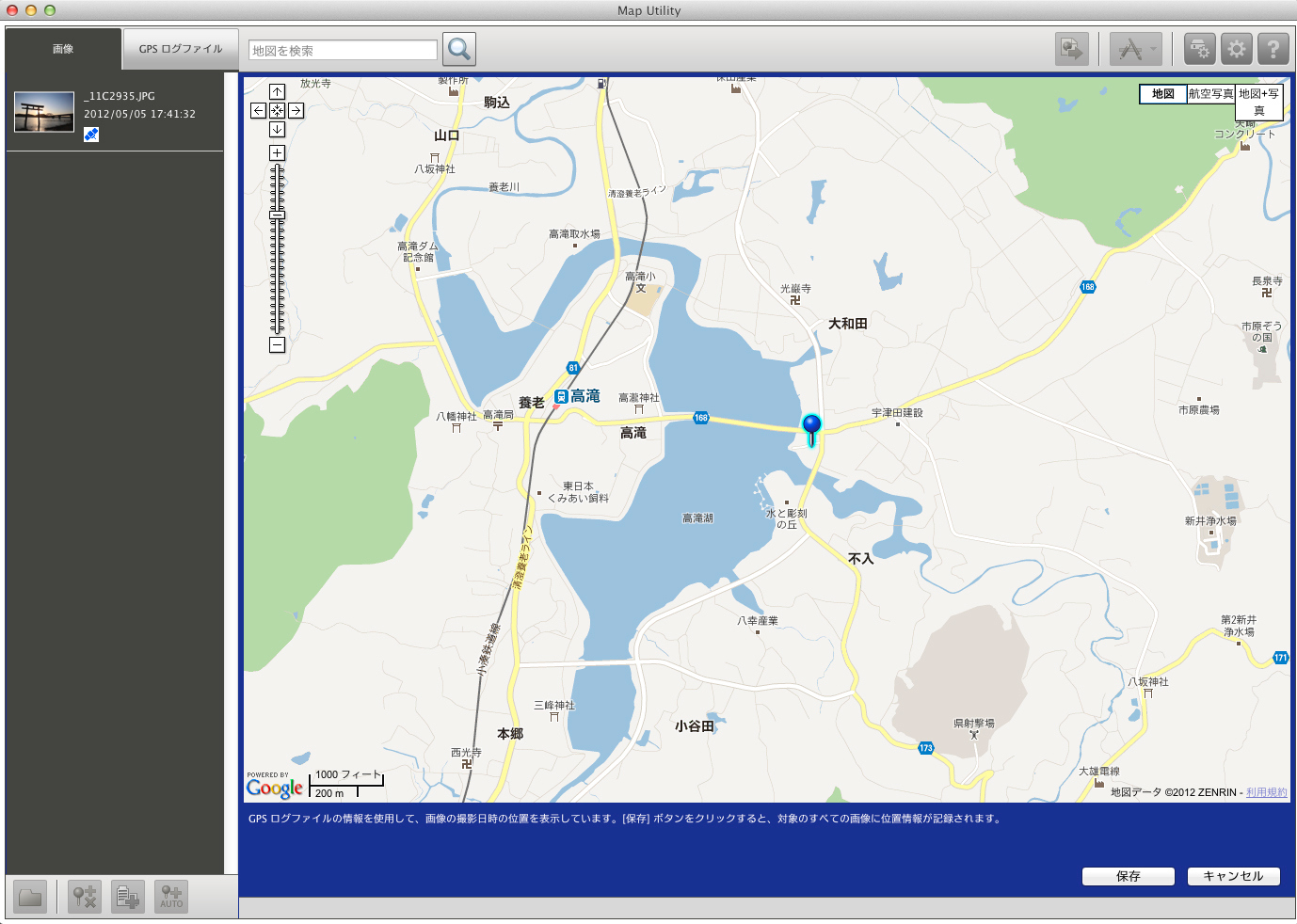The height and width of the screenshot is (924, 1297).
Task: Select the 地図 map view
Action: [x=1163, y=94]
